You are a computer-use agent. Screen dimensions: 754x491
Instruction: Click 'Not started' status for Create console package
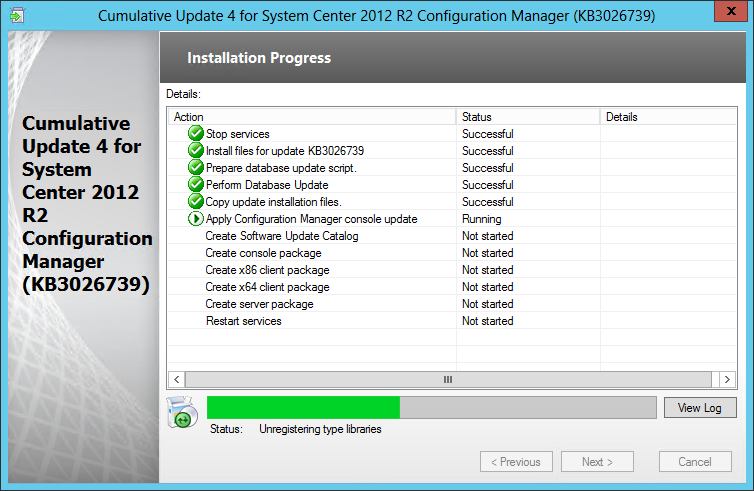488,253
